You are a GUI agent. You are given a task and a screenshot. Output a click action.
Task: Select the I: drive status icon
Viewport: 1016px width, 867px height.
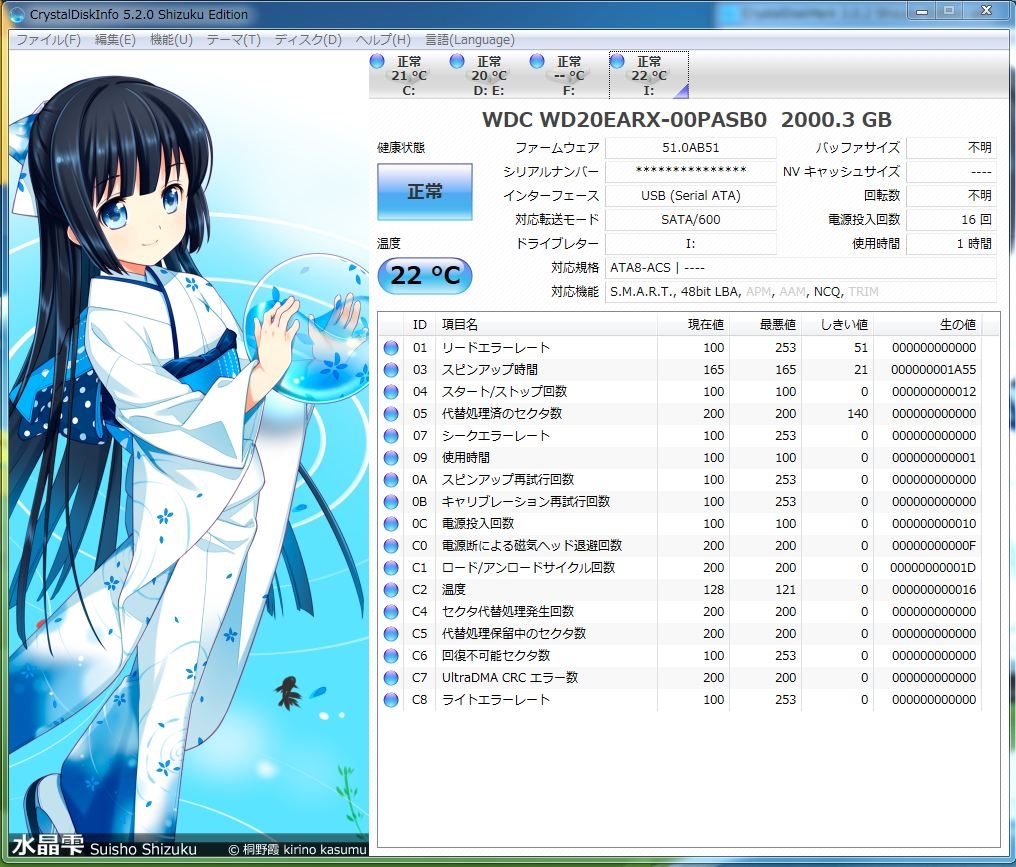pos(617,62)
